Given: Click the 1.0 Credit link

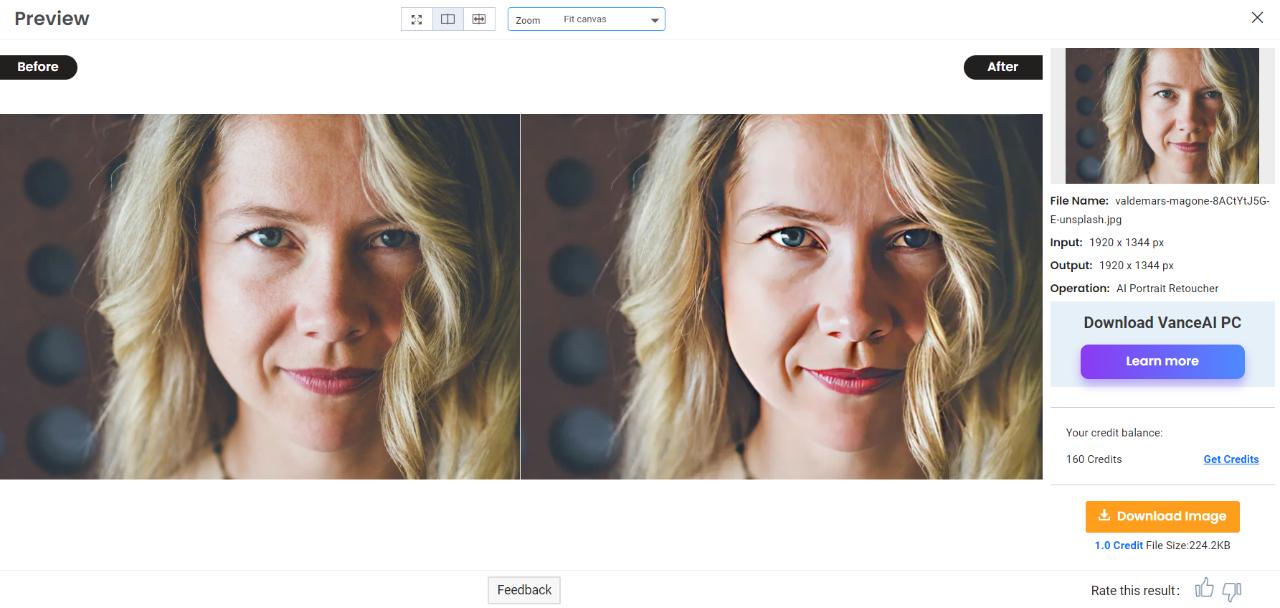Looking at the screenshot, I should point(1118,545).
